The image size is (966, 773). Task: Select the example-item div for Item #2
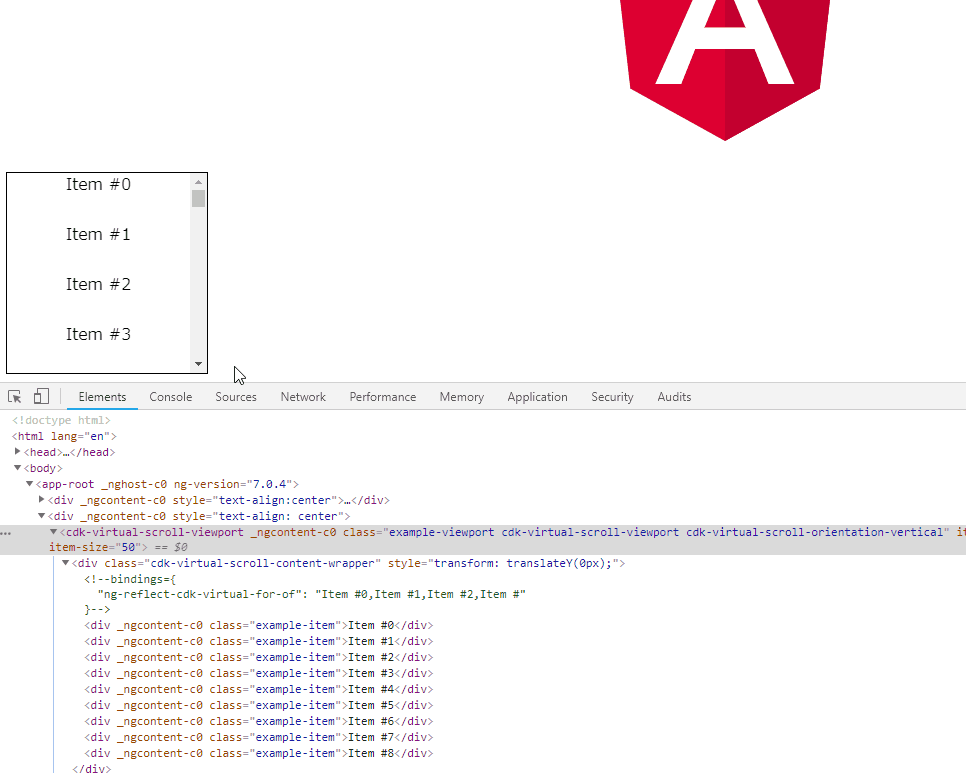[259, 657]
